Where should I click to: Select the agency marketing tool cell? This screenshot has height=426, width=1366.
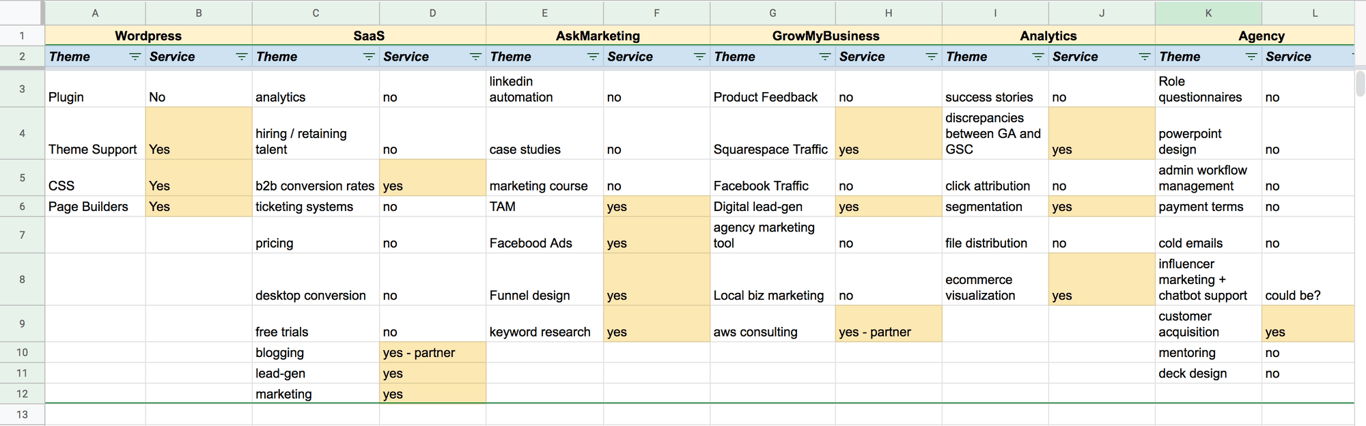pyautogui.click(x=773, y=235)
